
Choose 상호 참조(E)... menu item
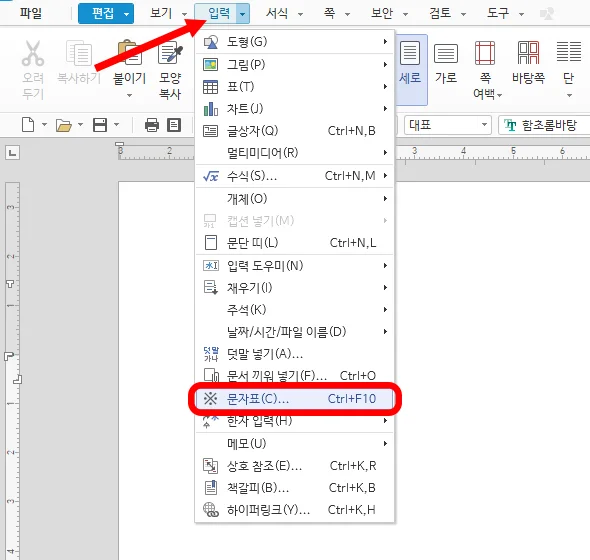click(295, 466)
